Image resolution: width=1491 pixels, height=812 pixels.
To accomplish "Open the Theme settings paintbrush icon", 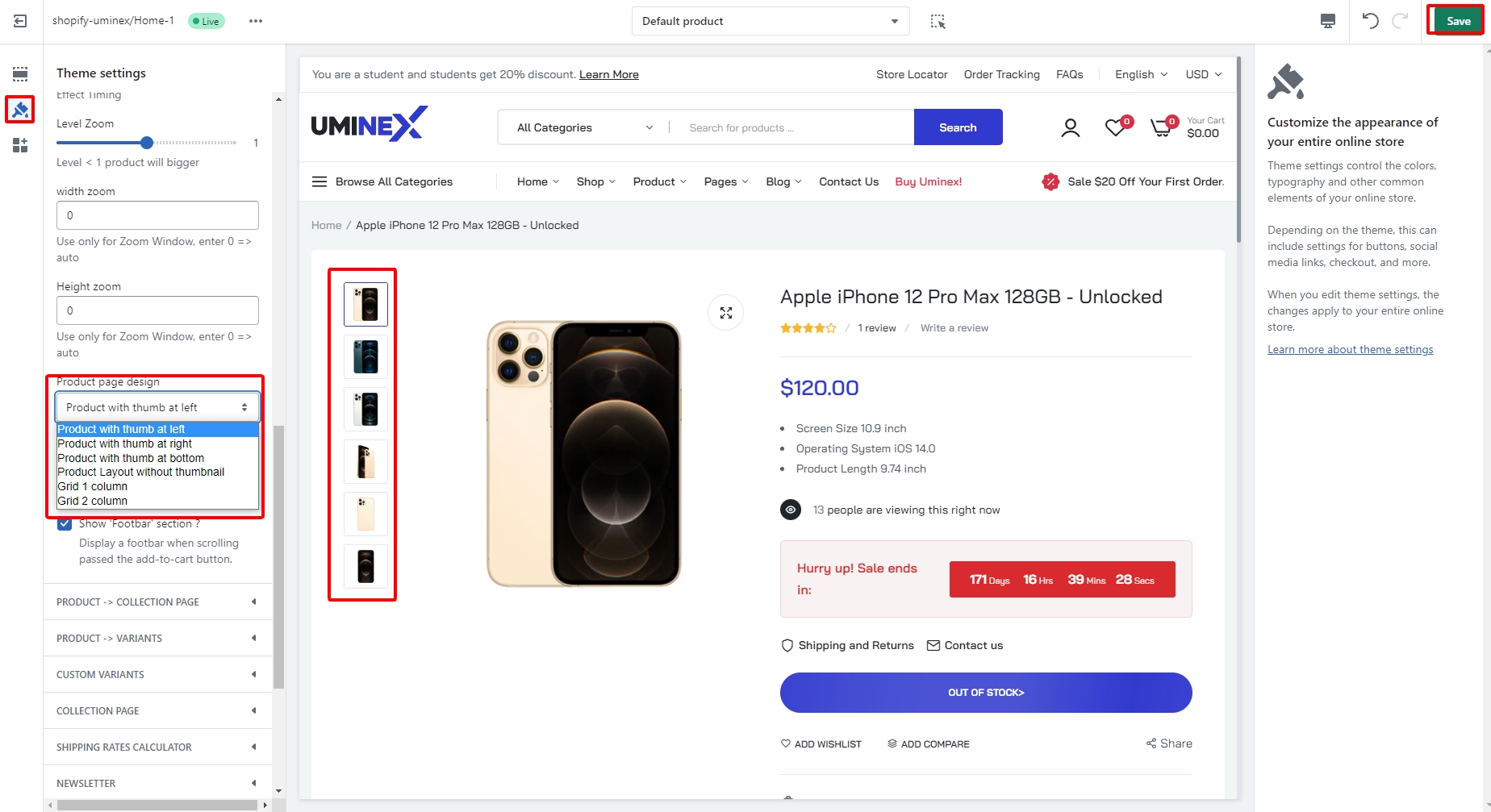I will click(x=20, y=109).
